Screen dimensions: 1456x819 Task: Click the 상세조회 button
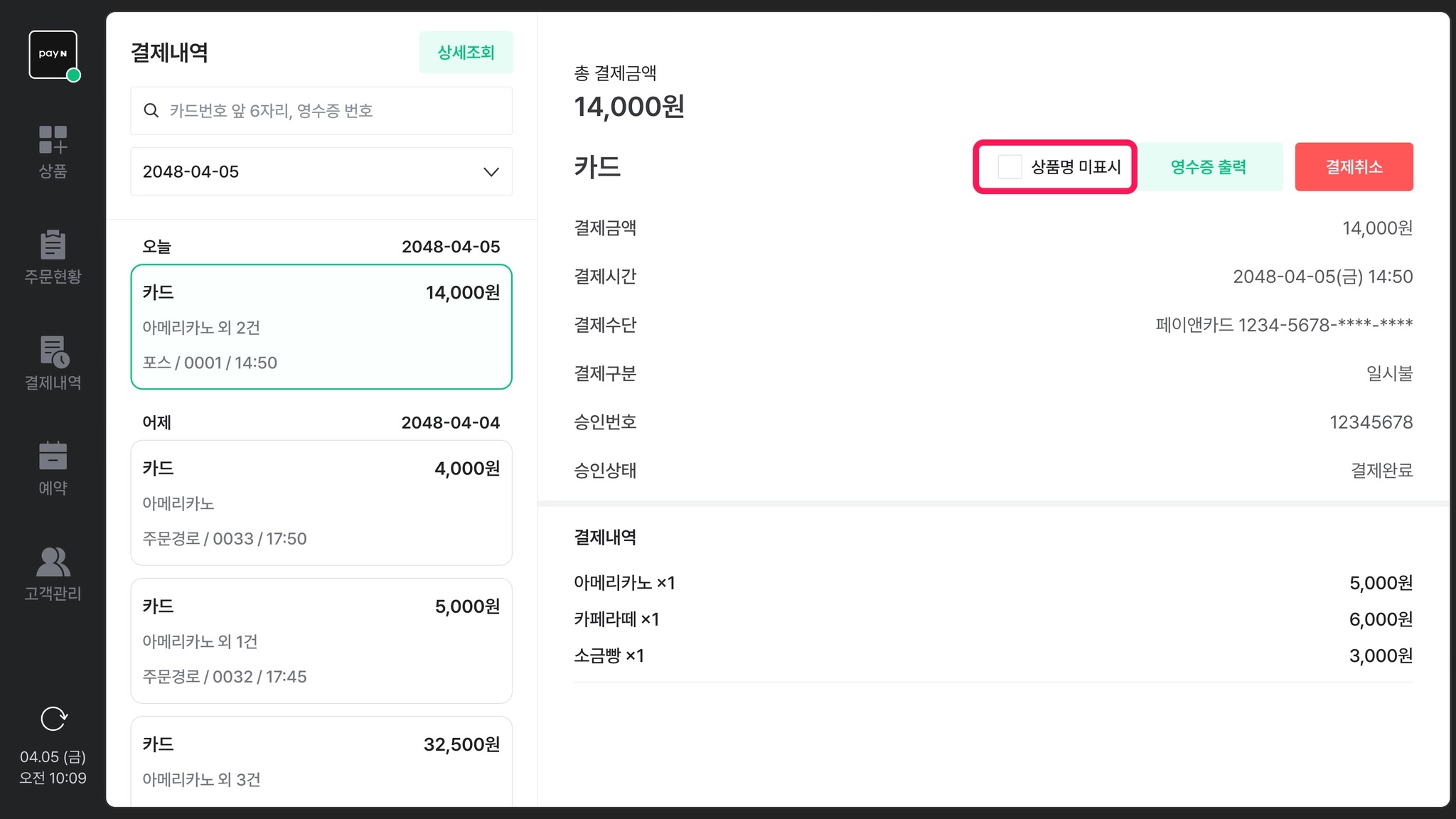[x=466, y=52]
